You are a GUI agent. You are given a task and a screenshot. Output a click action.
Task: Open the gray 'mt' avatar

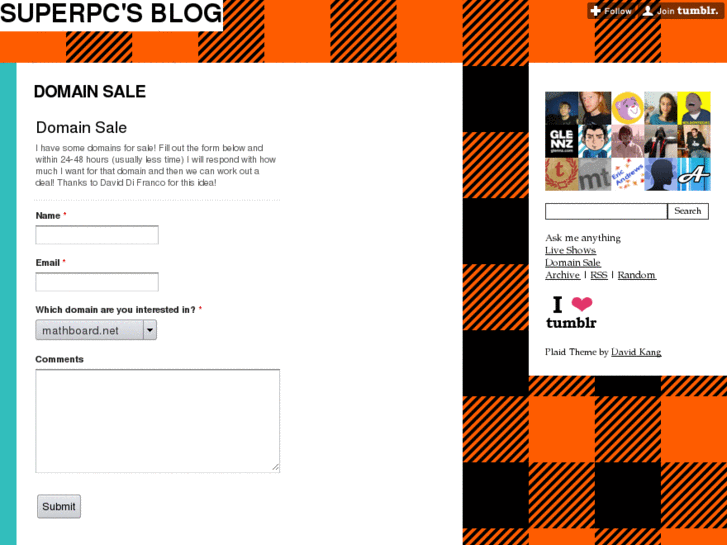[595, 174]
